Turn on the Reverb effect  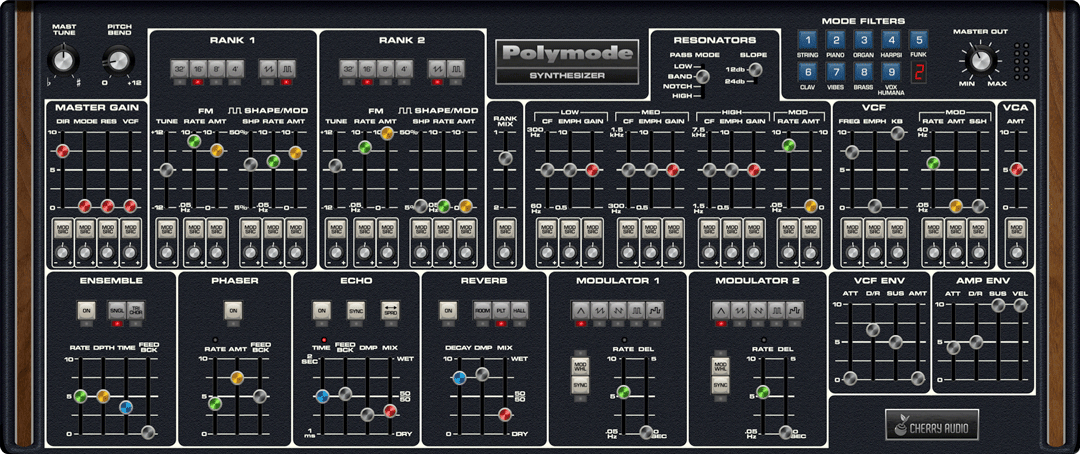[x=448, y=310]
